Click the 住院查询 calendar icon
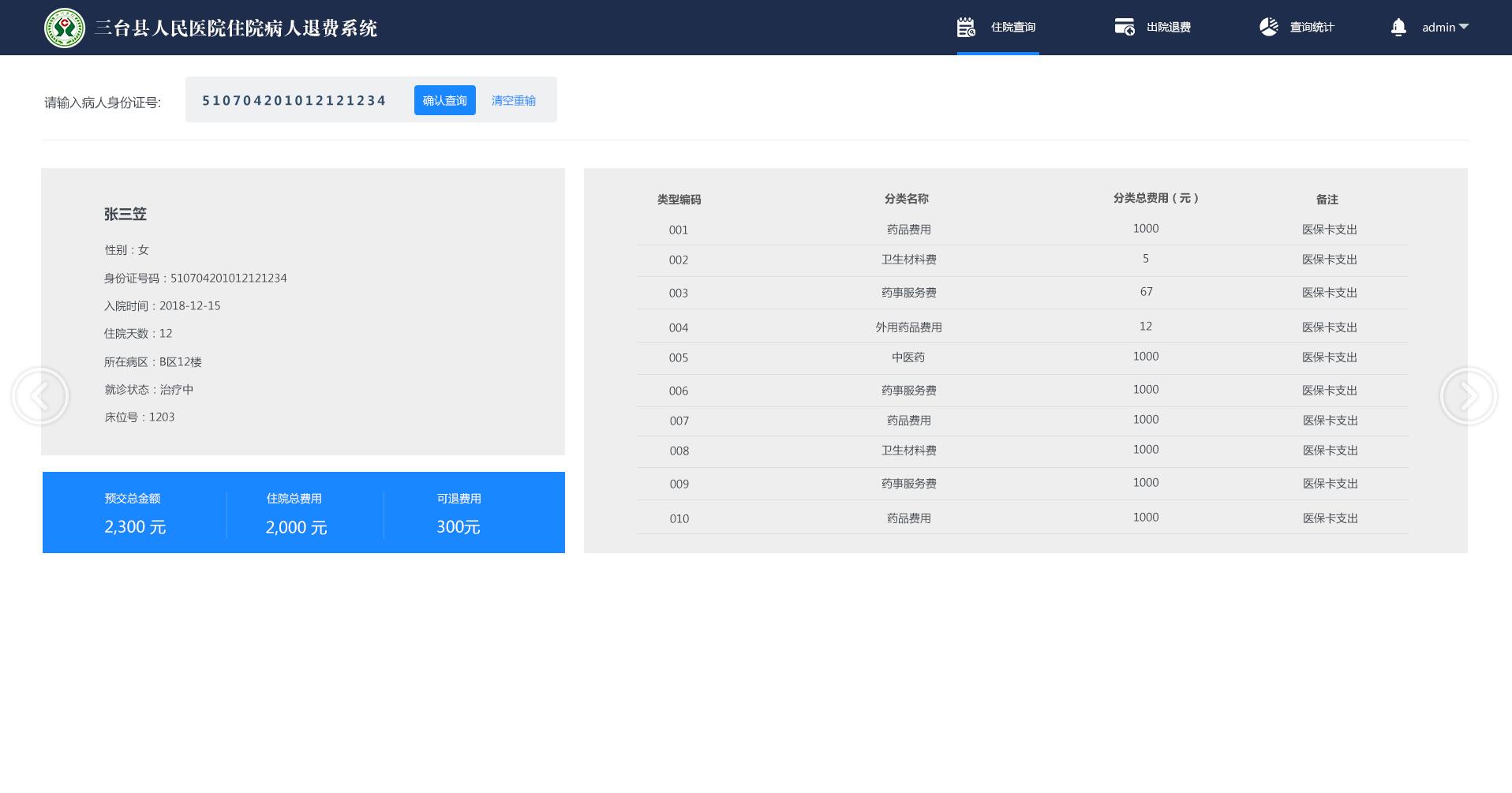This screenshot has height=793, width=1512. pyautogui.click(x=966, y=28)
